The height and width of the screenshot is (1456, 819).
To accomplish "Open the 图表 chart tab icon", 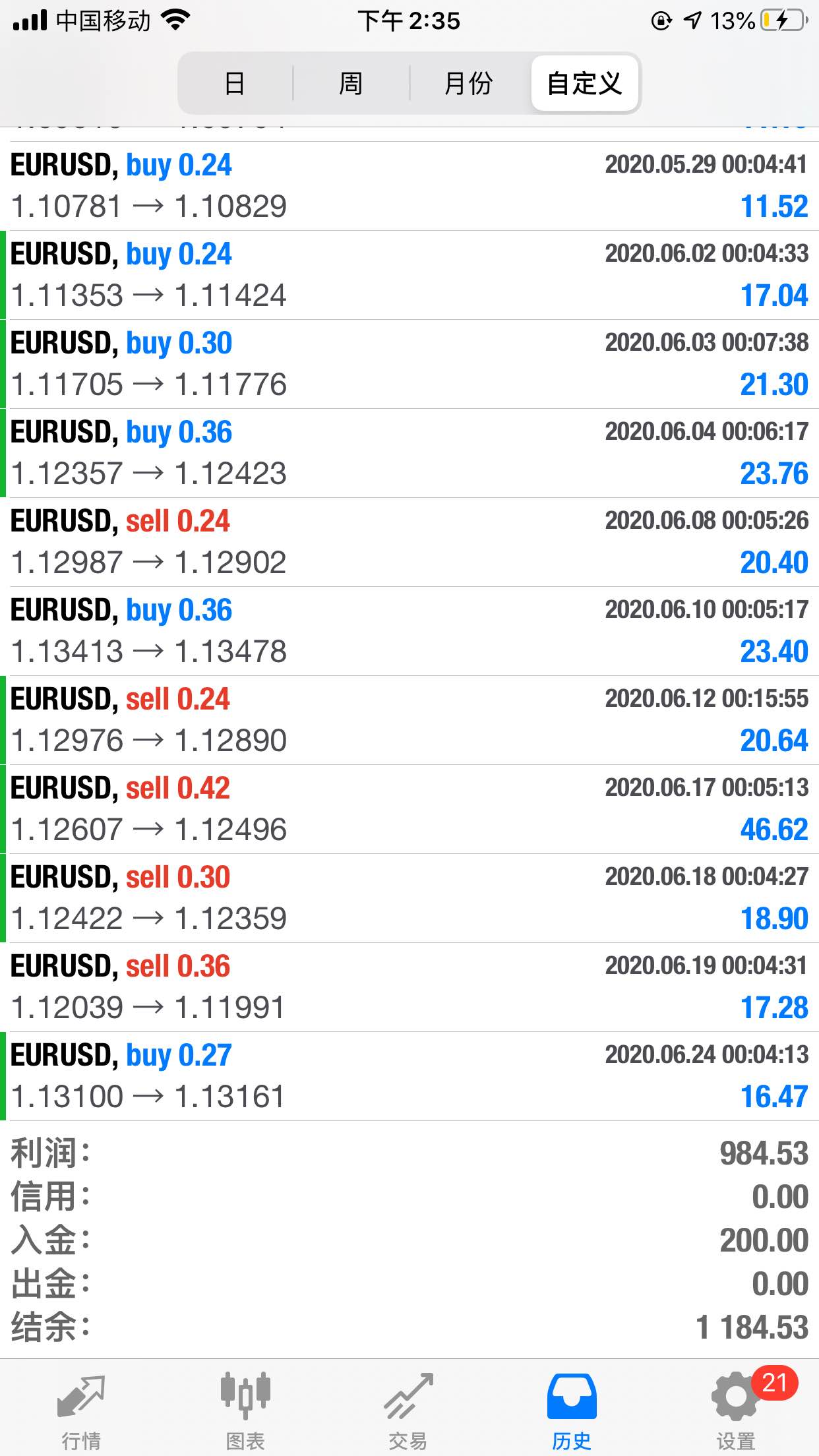I will pyautogui.click(x=245, y=1395).
